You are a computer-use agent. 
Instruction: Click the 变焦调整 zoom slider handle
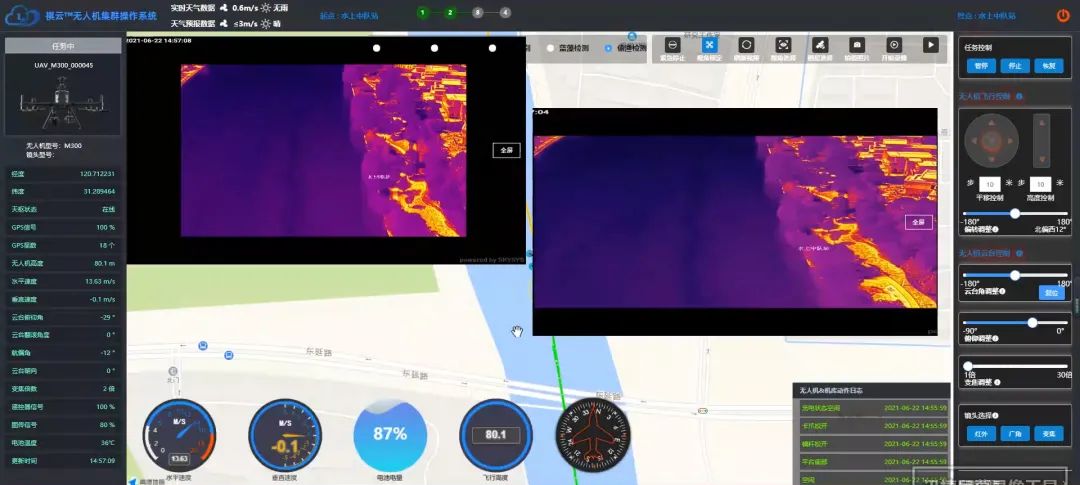968,366
